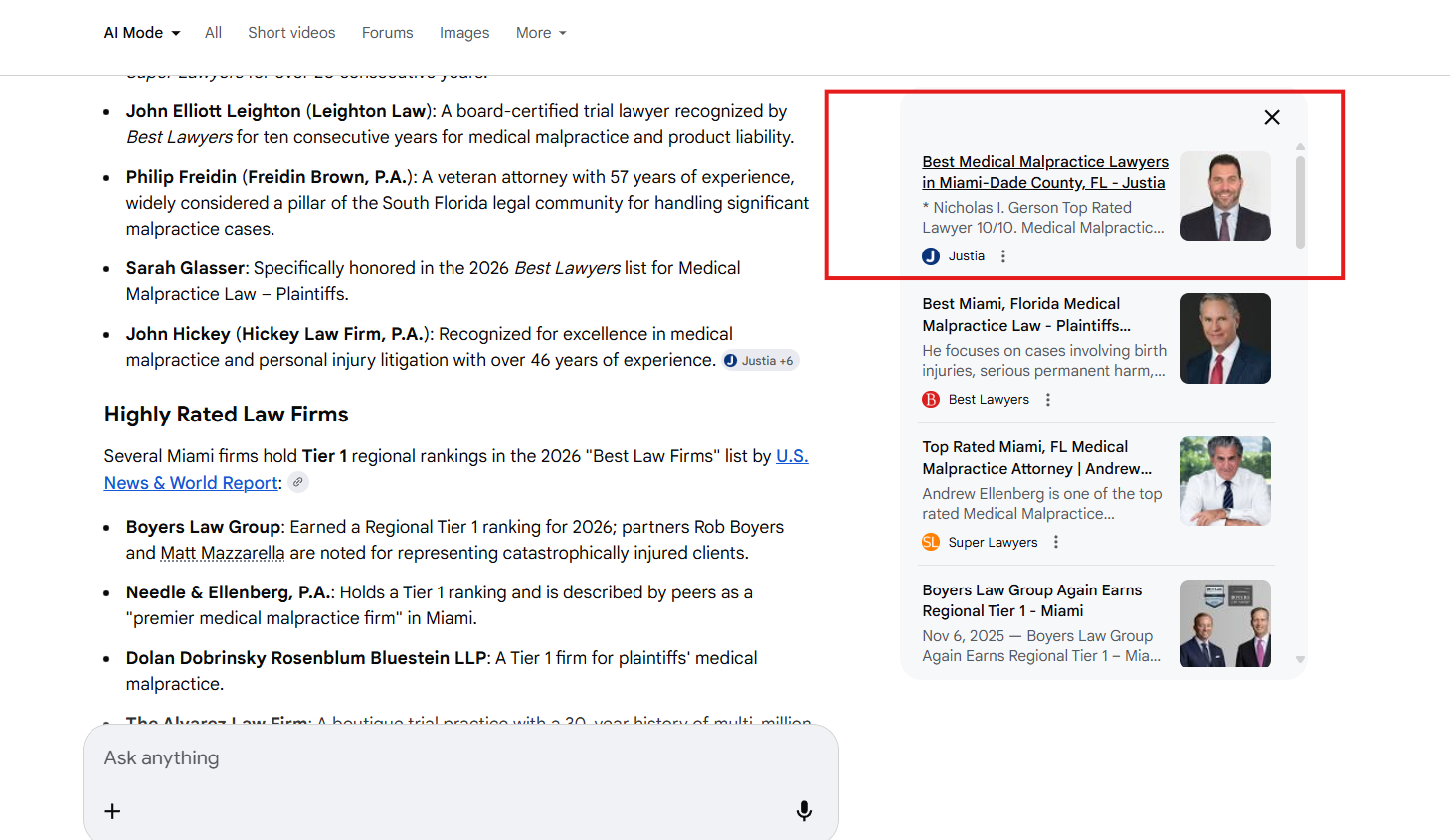This screenshot has width=1450, height=840.
Task: Expand the More search options dropdown
Action: [540, 32]
